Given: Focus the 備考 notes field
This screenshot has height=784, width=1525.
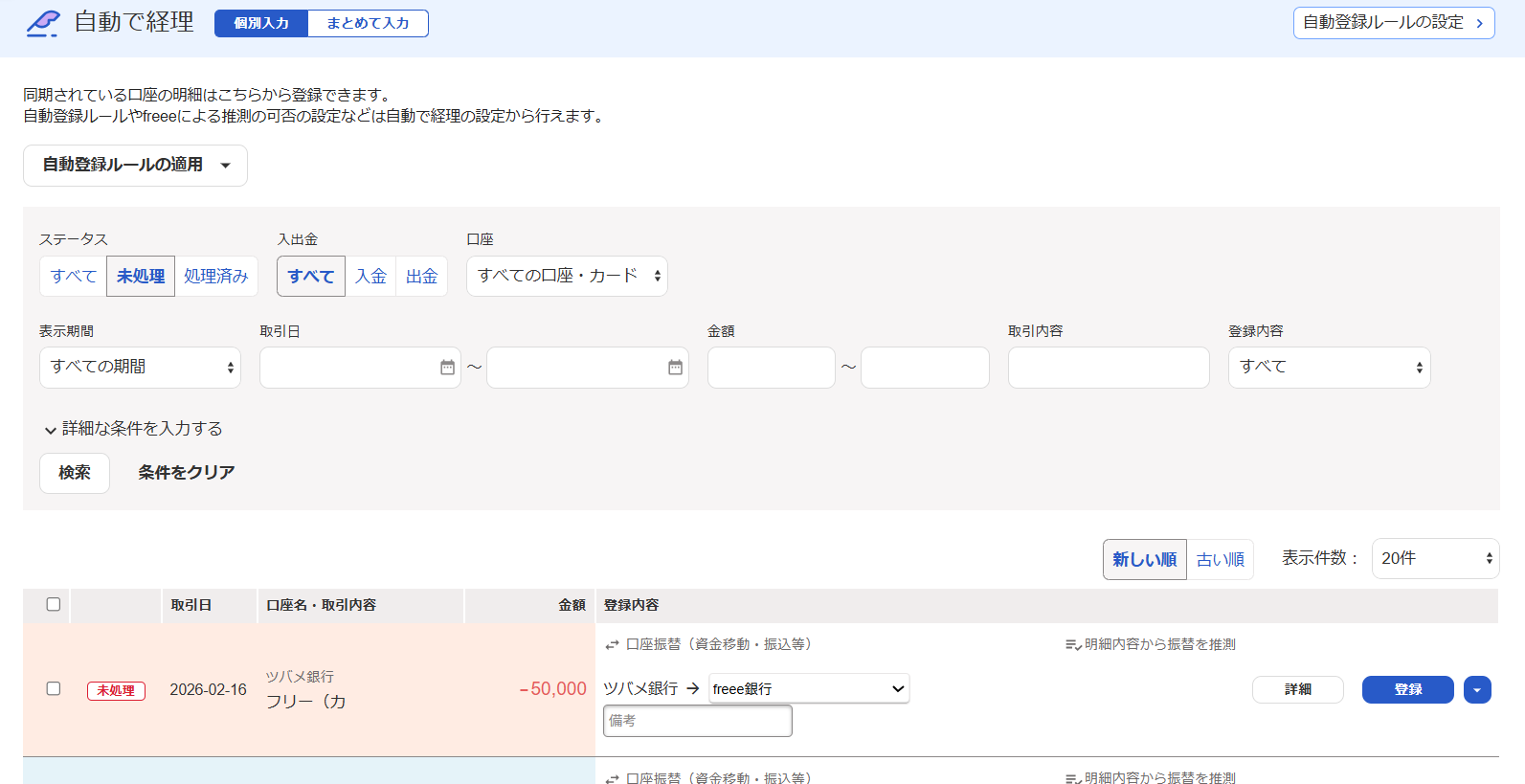Looking at the screenshot, I should pos(698,721).
